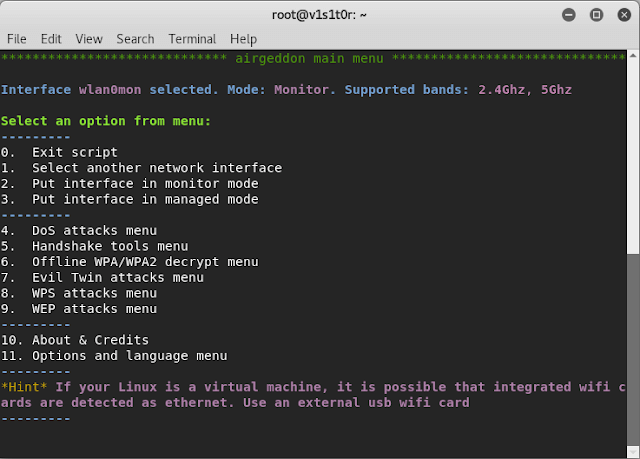Open the Search menu
This screenshot has height=459, width=640.
pyautogui.click(x=135, y=38)
